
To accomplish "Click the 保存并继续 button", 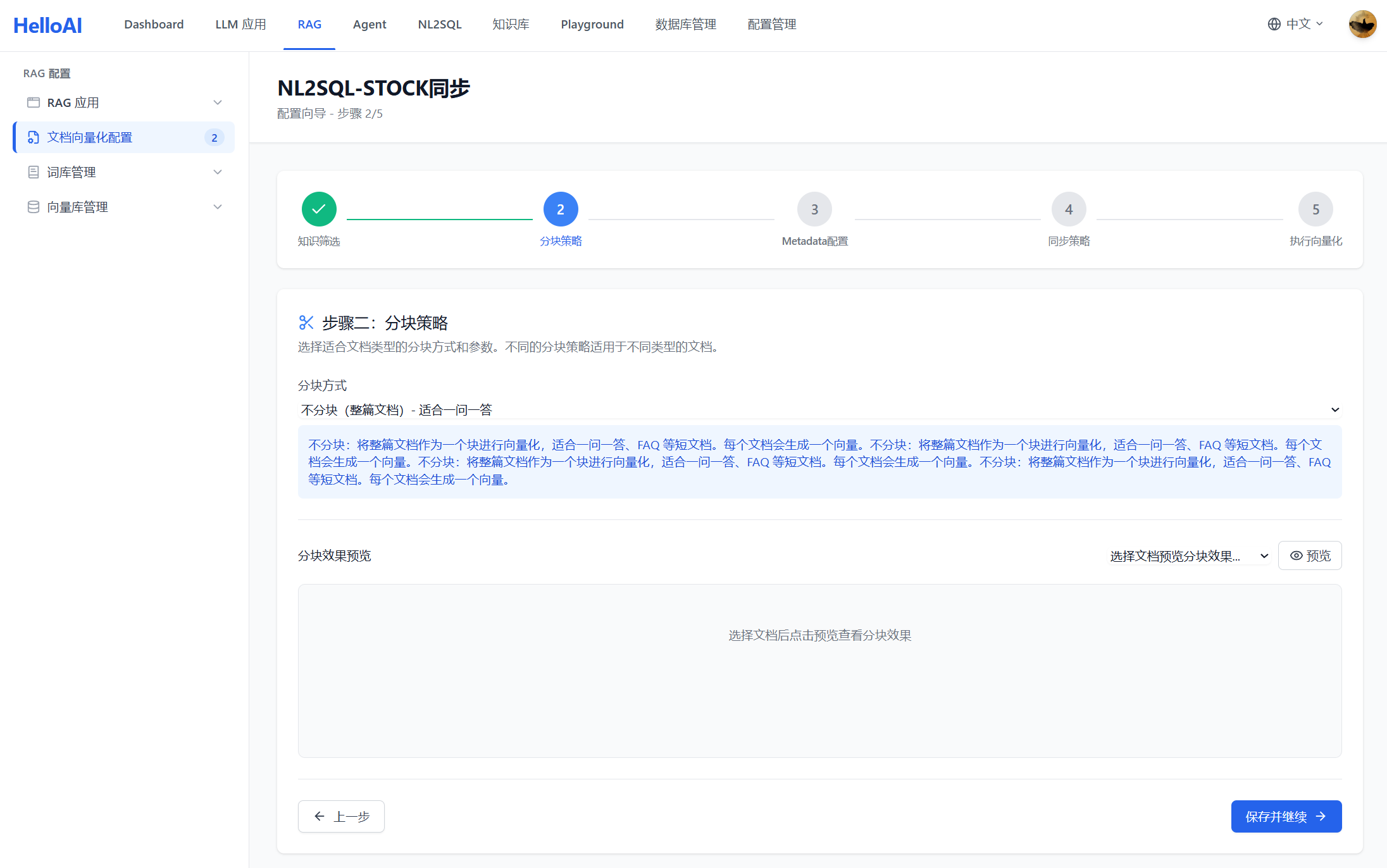I will (1286, 816).
